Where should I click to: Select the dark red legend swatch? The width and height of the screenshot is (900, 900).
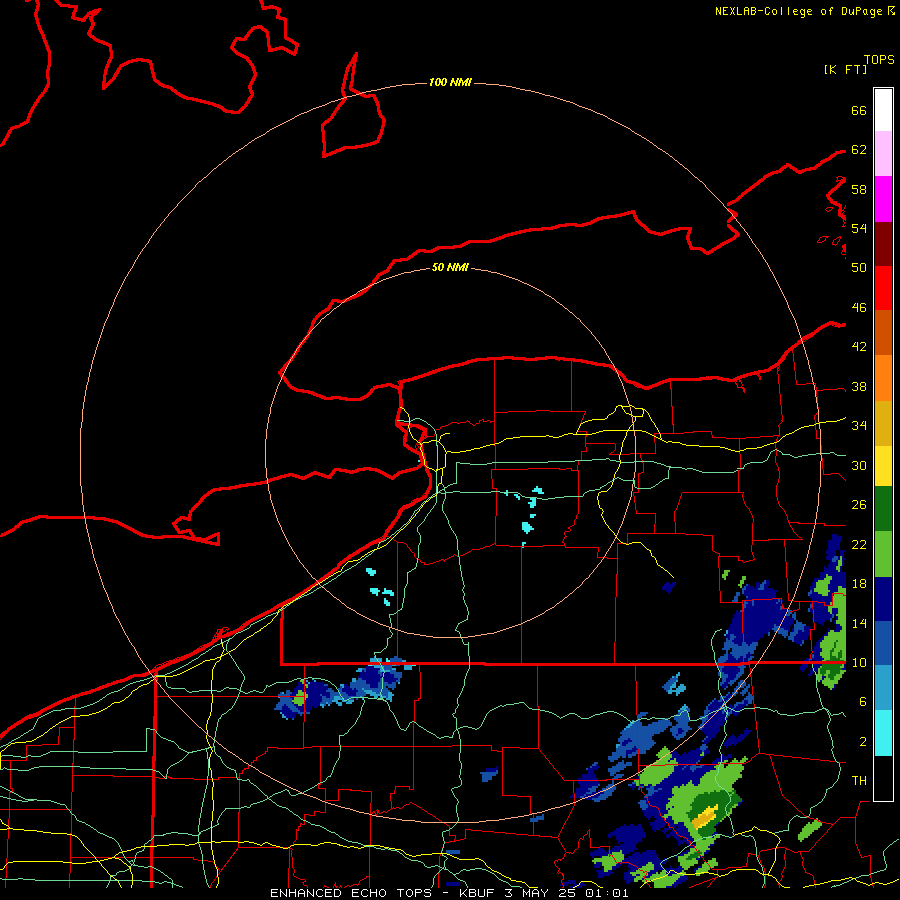883,244
